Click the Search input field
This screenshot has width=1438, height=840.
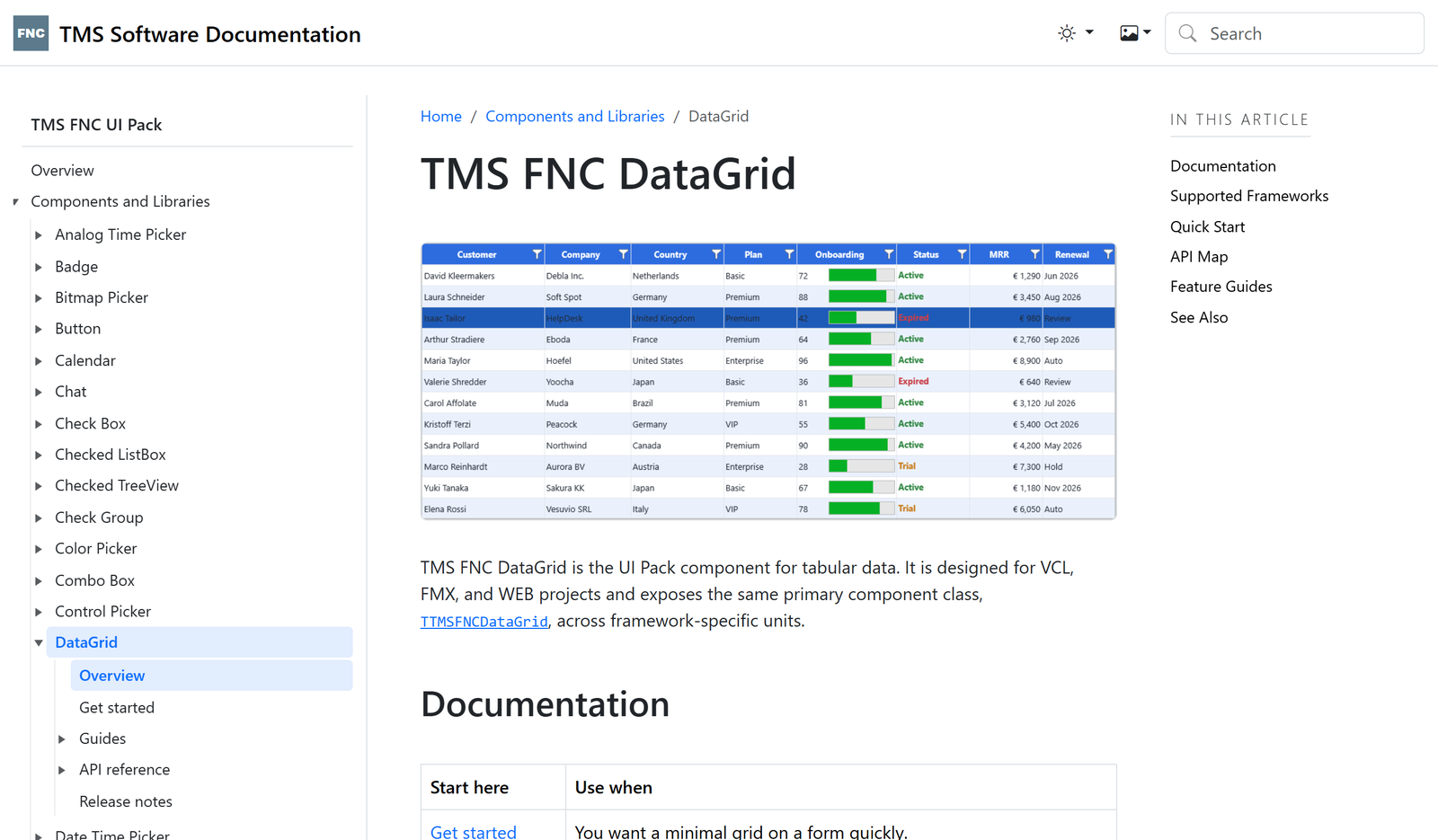pyautogui.click(x=1294, y=33)
